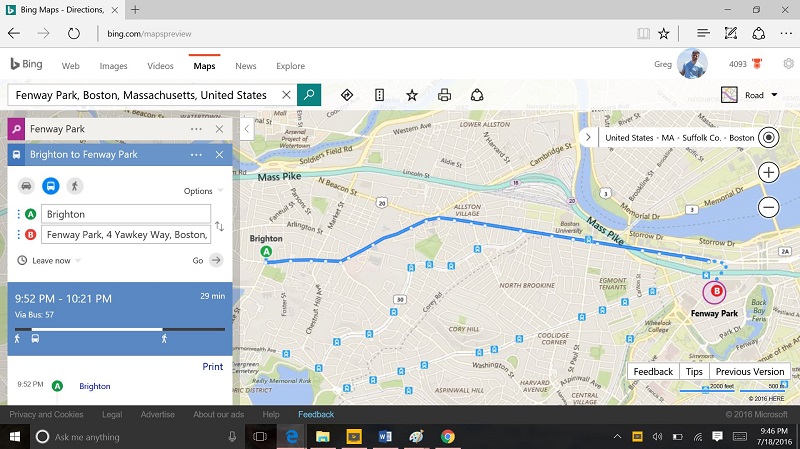Select the 9:52 PM - 10:21 PM route
Screen dimensions: 800x449
point(120,318)
